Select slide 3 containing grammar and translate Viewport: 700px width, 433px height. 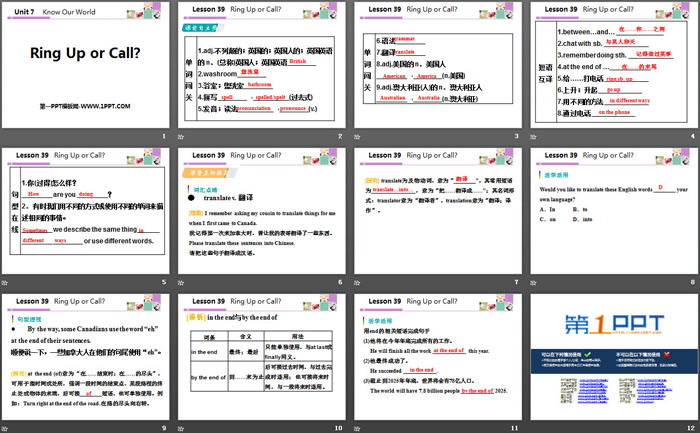436,65
